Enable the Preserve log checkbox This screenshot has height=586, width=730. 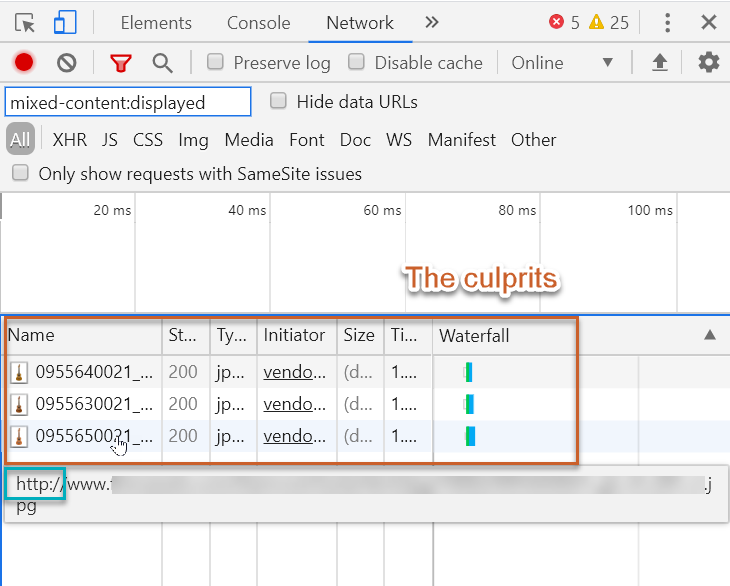click(x=215, y=62)
